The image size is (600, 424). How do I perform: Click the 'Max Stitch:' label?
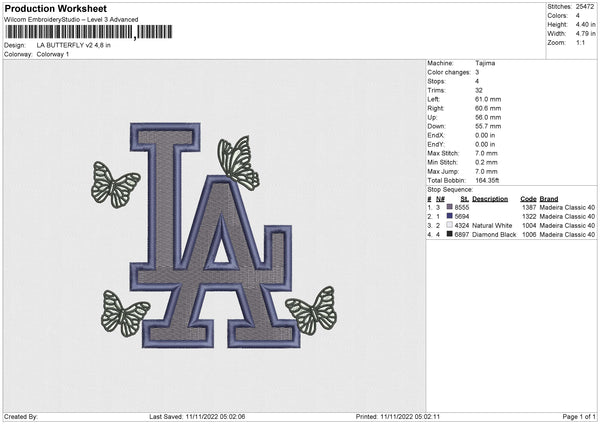443,153
